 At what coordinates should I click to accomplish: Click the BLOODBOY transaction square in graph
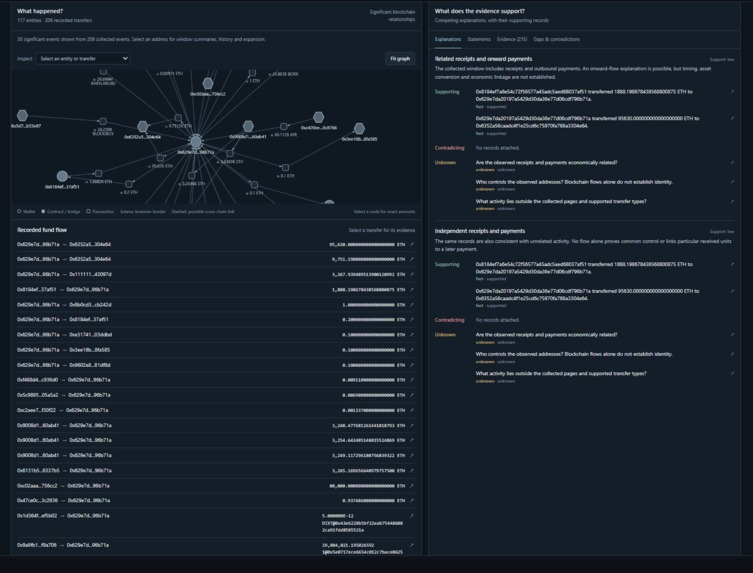(x=103, y=122)
